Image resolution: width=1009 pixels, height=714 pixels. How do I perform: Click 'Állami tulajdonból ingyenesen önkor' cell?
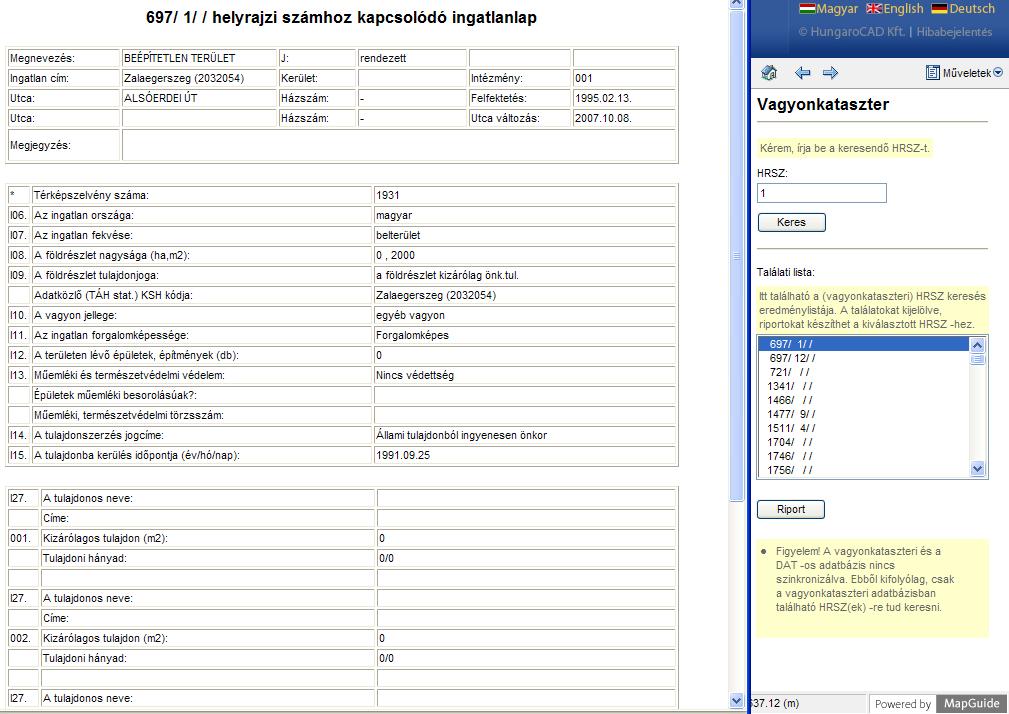[524, 435]
